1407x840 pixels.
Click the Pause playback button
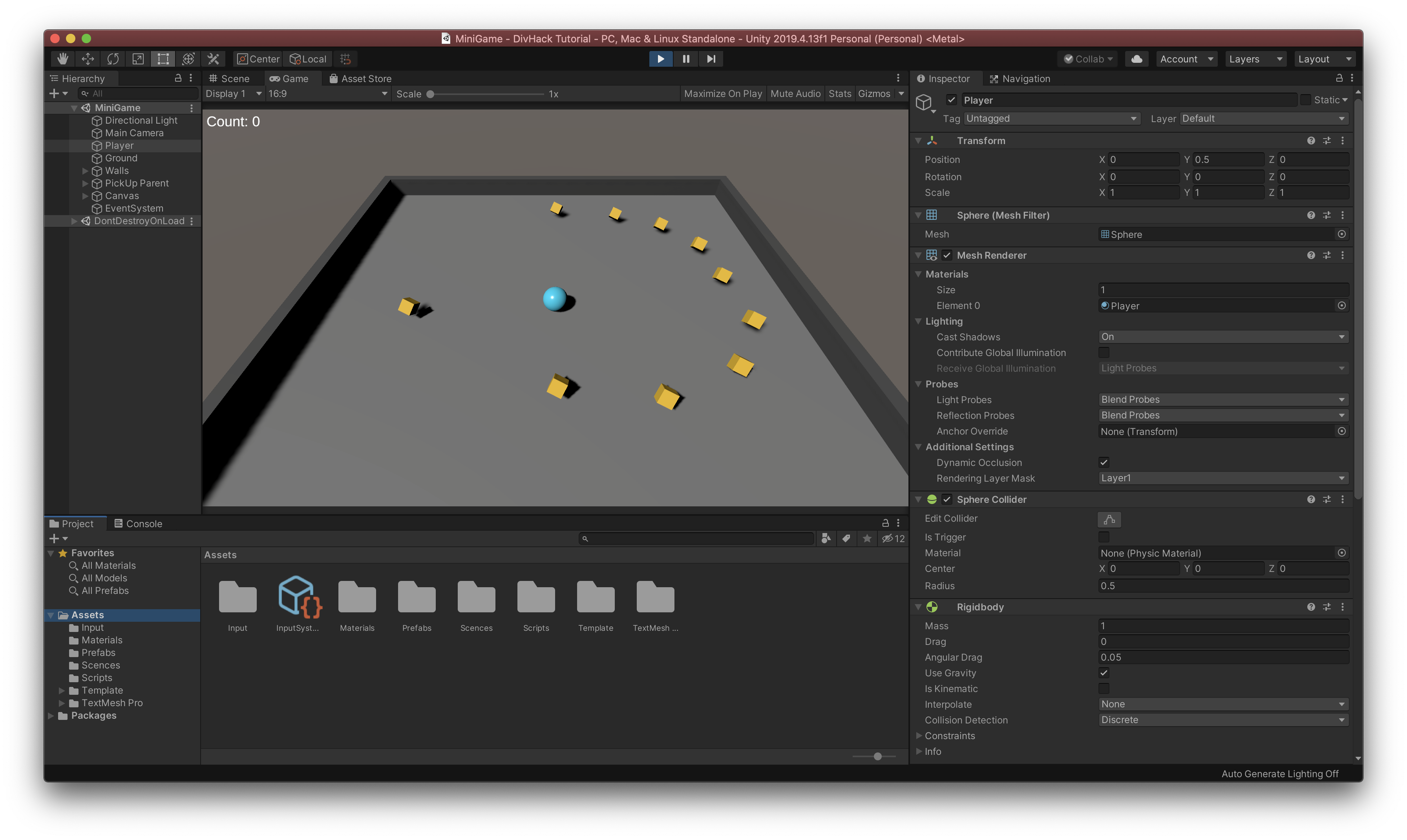click(686, 59)
